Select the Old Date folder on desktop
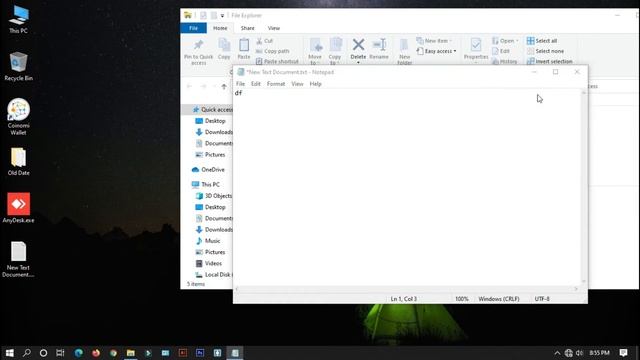This screenshot has width=640, height=360. click(x=18, y=162)
